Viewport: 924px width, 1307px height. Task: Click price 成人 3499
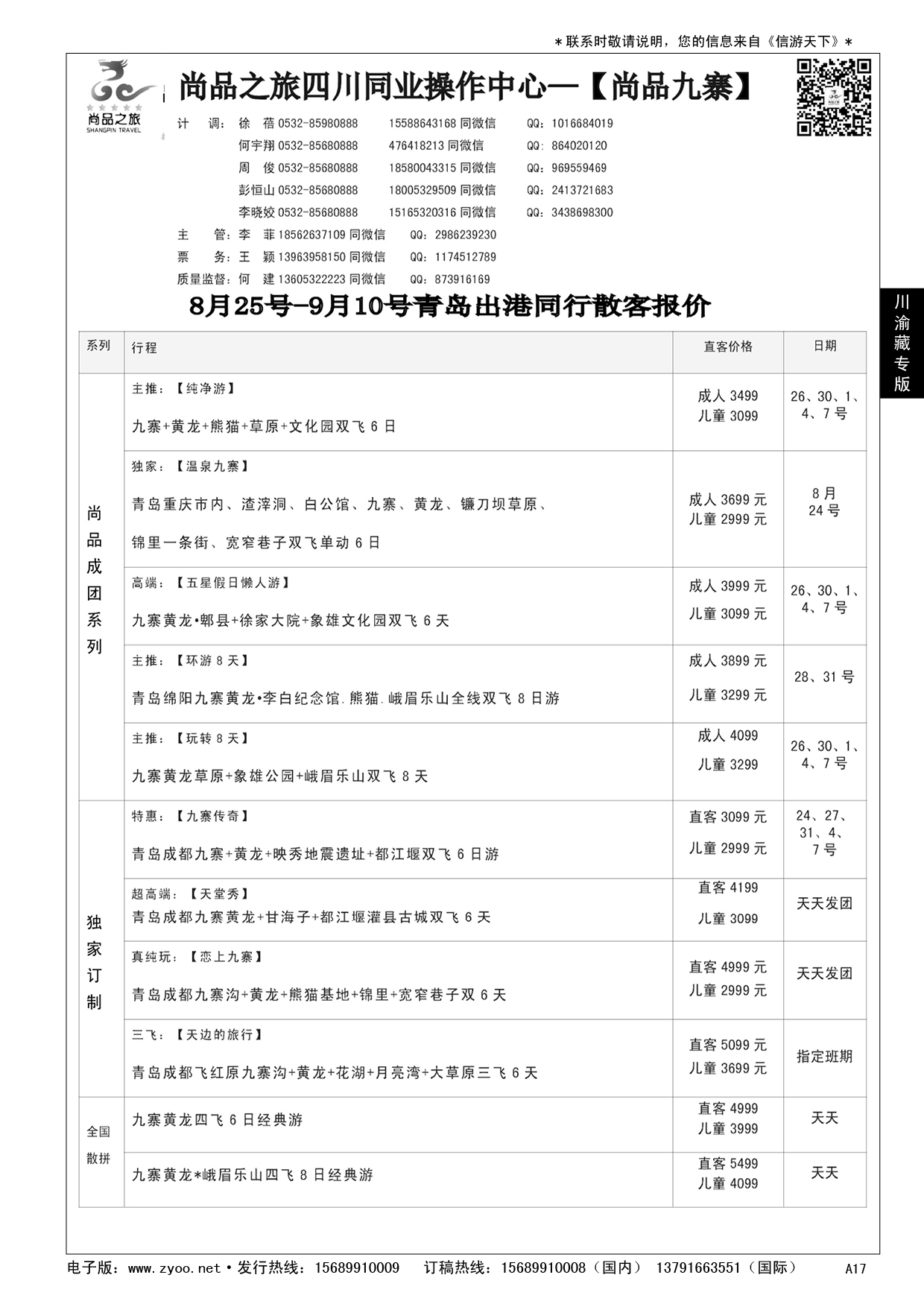point(727,396)
